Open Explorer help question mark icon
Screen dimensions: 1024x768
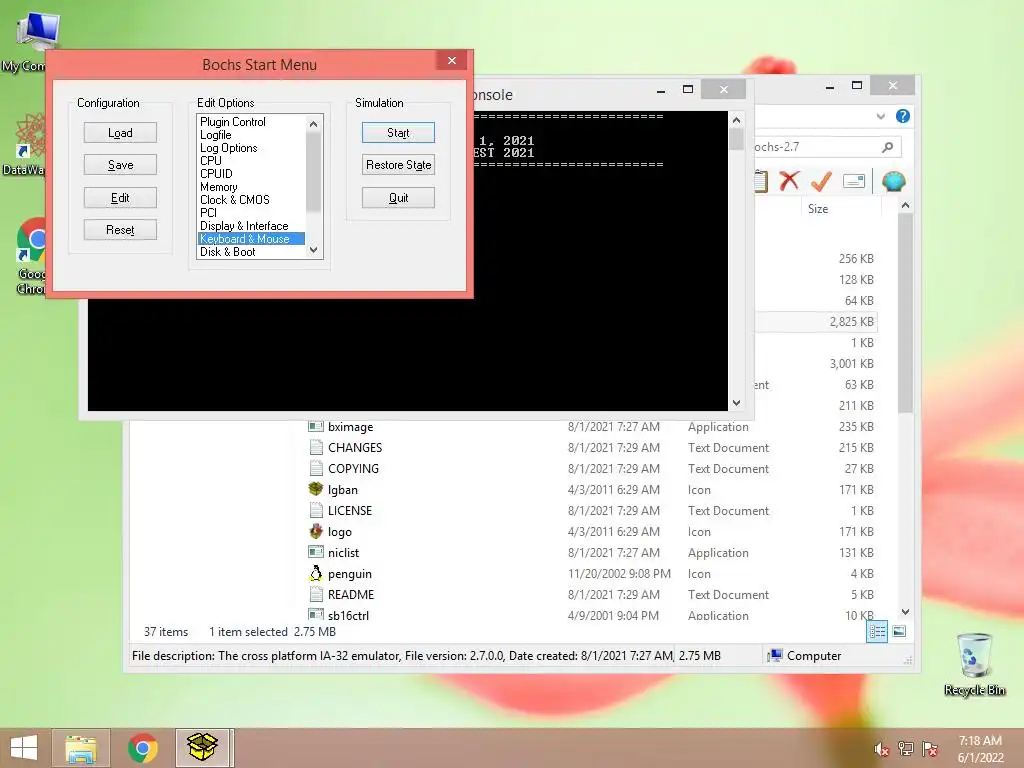coord(903,116)
